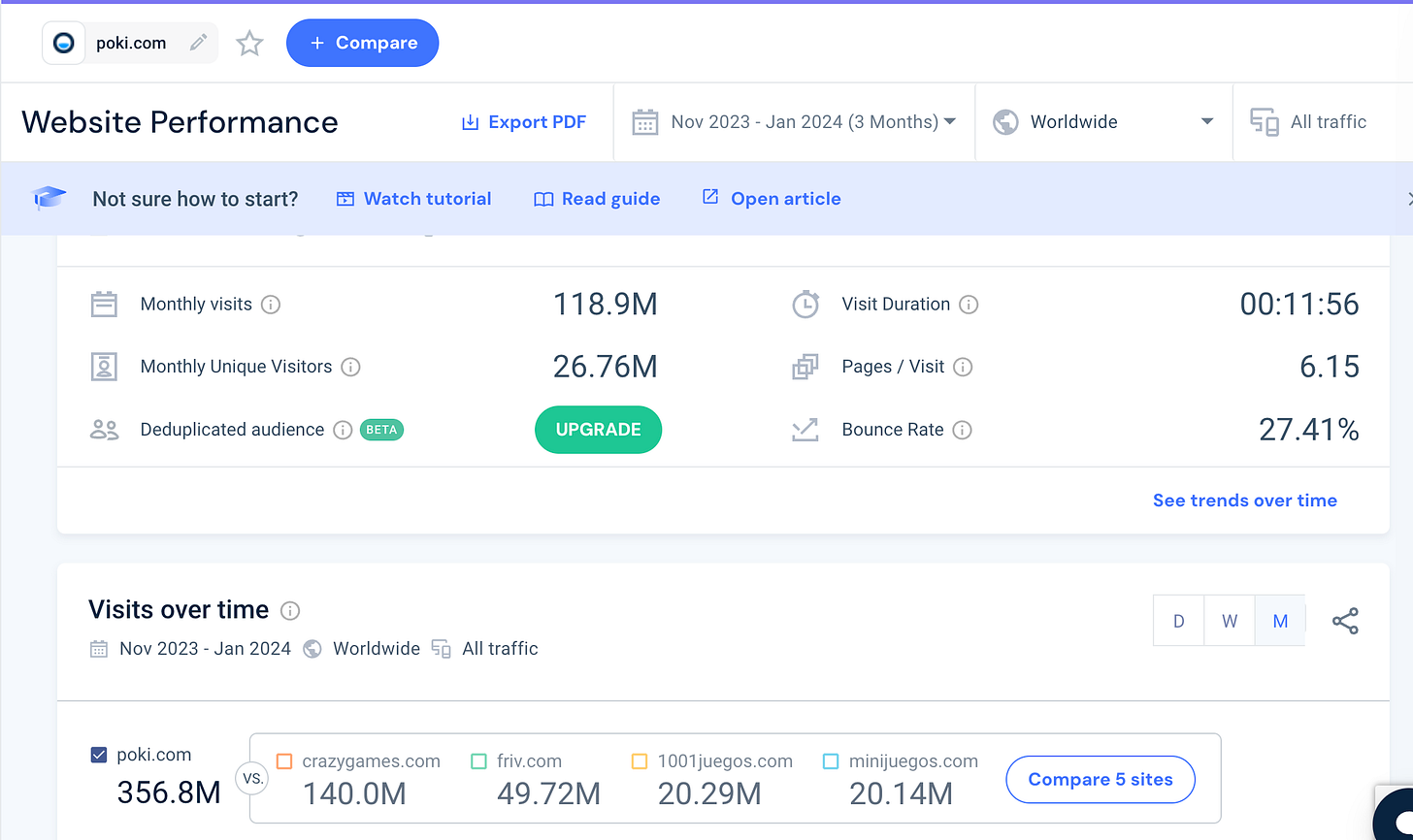Click the 26.76M unique visitors value
Image resolution: width=1413 pixels, height=840 pixels.
coord(606,367)
